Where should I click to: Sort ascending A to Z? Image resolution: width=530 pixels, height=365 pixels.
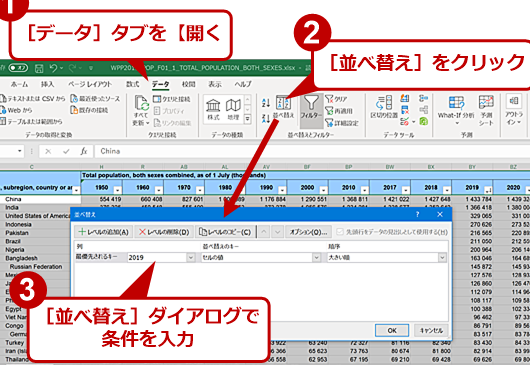coord(266,102)
